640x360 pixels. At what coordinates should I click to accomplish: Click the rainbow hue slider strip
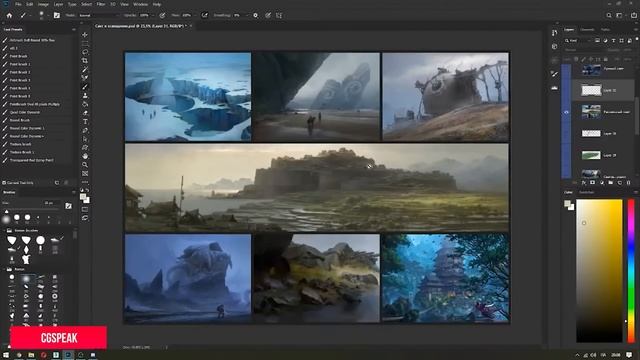click(631, 271)
